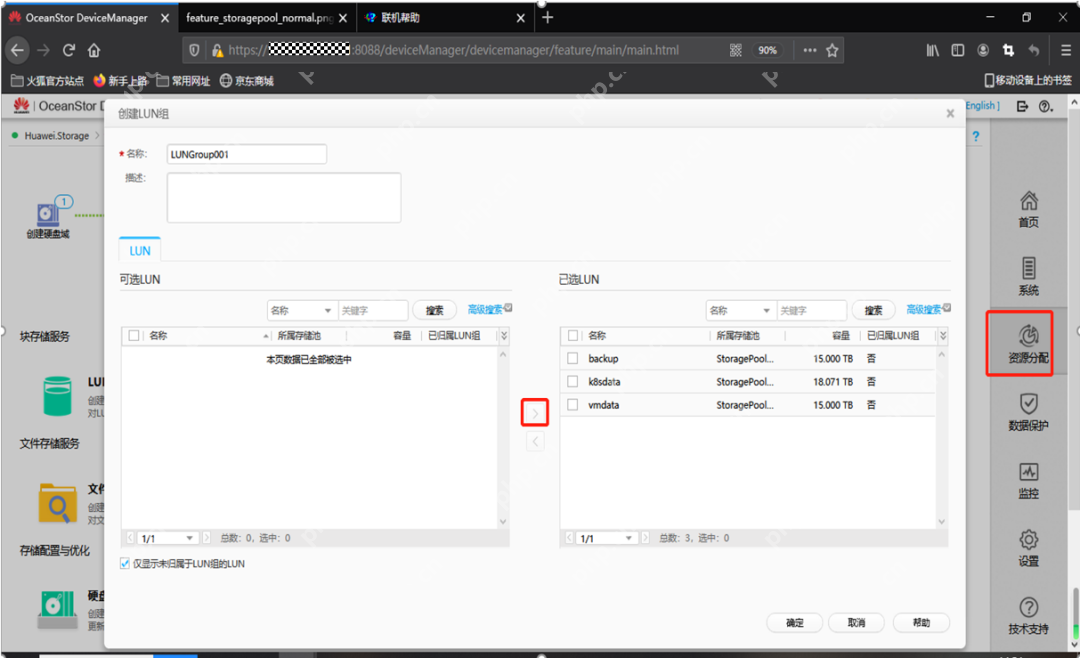
Task: Open 高级搜索 link in 已选LUN
Action: [927, 310]
